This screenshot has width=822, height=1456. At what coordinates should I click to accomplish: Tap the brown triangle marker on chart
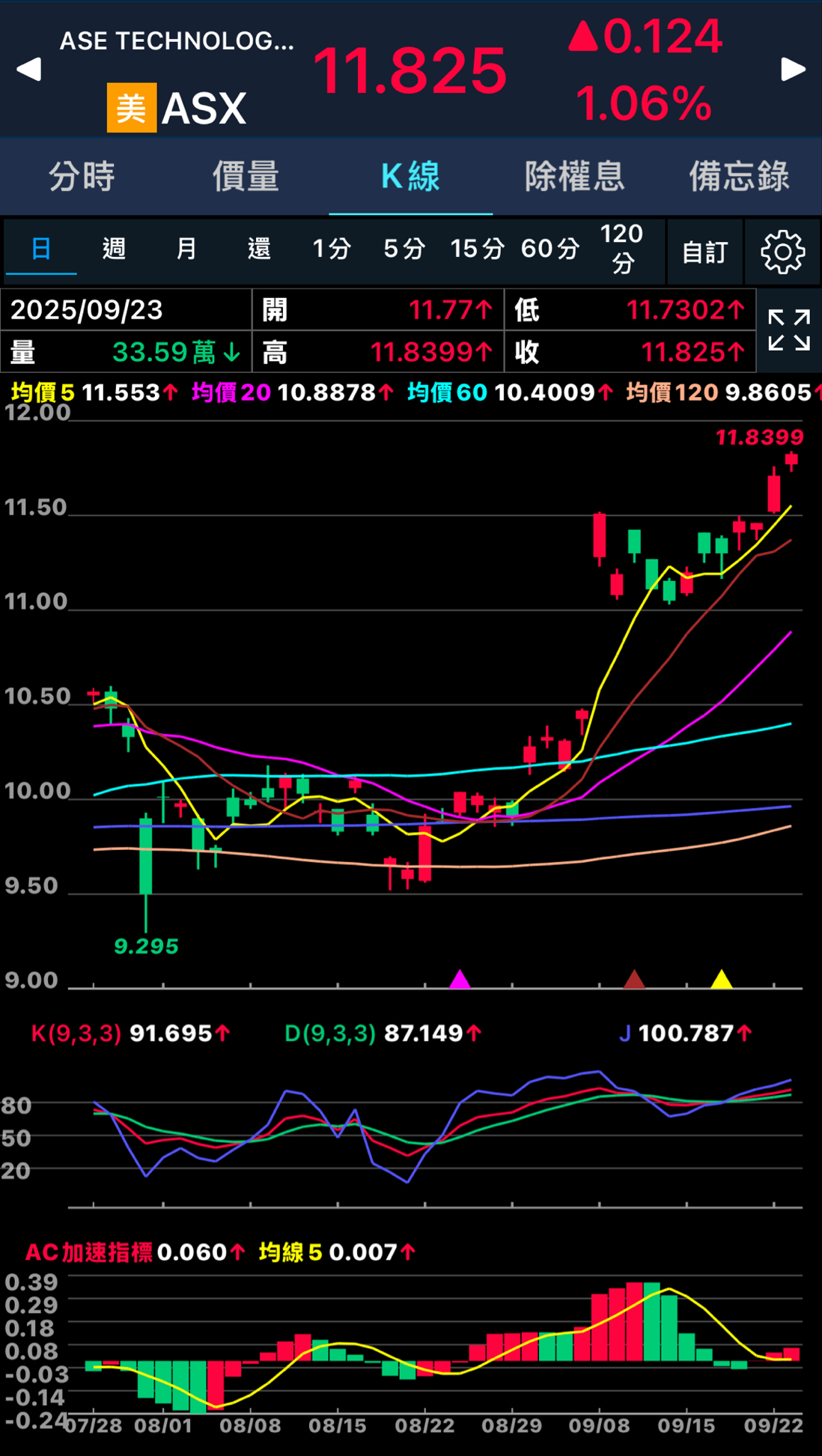[x=634, y=979]
